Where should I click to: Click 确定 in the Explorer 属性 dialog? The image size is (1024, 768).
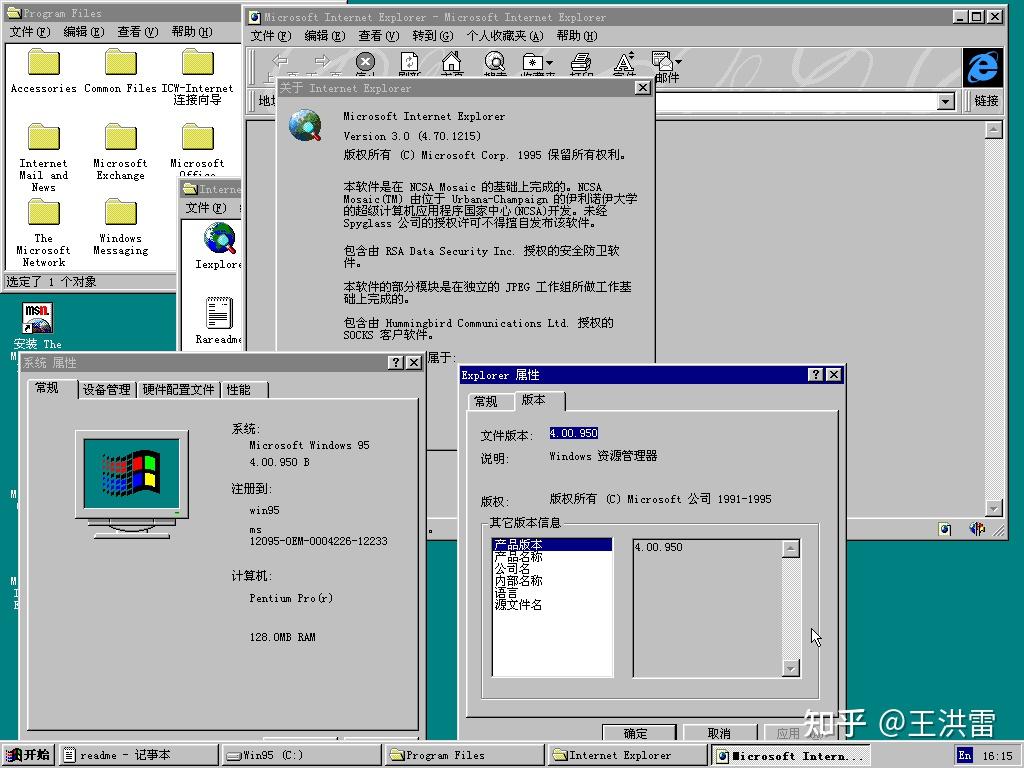(639, 732)
